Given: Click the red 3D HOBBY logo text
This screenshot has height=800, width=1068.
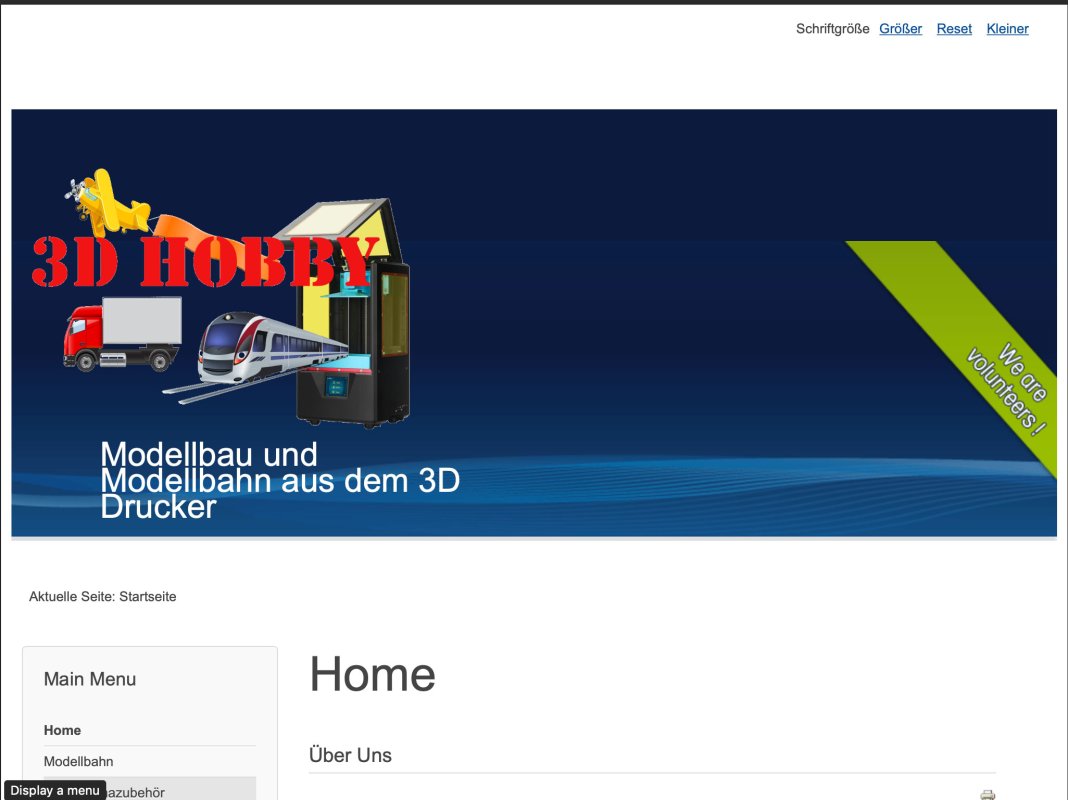Looking at the screenshot, I should (x=205, y=262).
